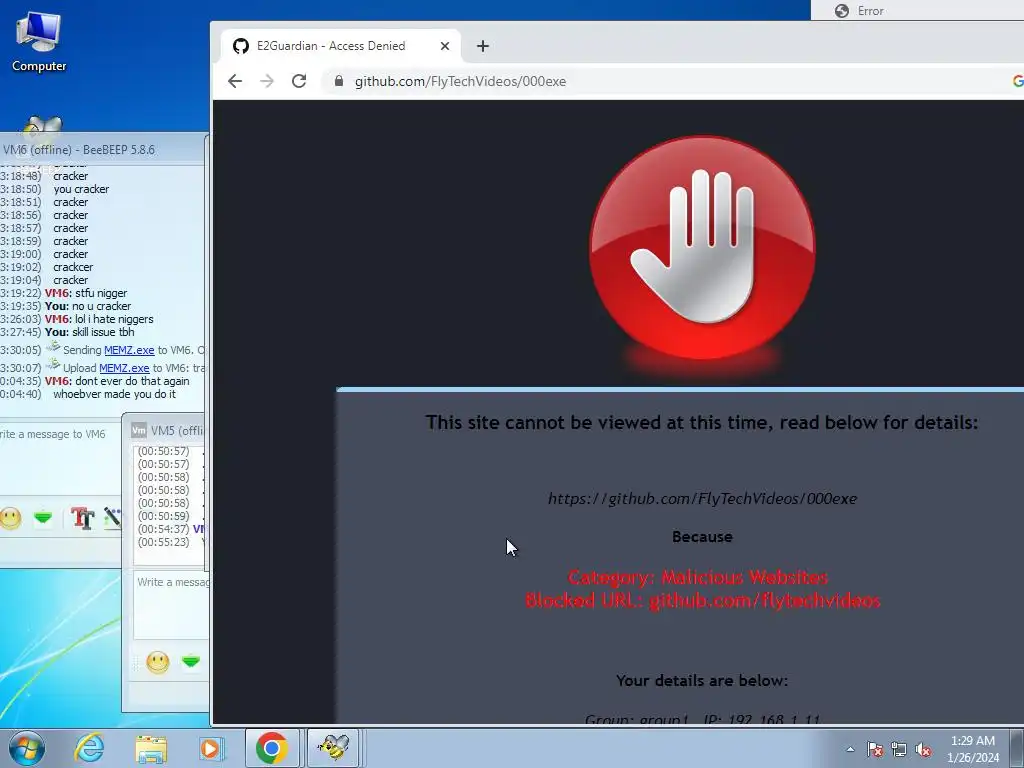Click the (00:55:23) row in VM5 chat
1024x768 pixels.
pos(170,542)
